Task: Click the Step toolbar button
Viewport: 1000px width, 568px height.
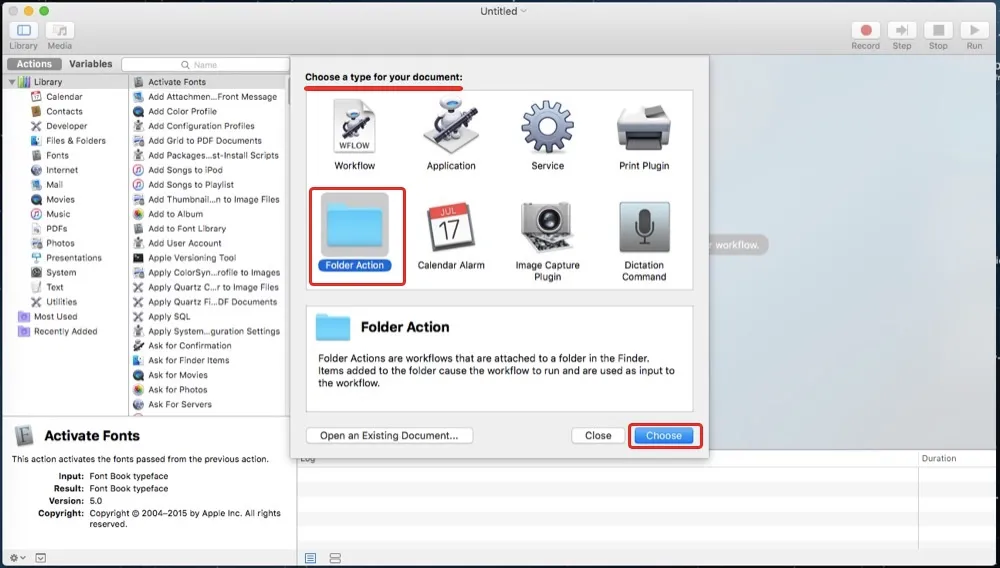Action: pyautogui.click(x=902, y=30)
